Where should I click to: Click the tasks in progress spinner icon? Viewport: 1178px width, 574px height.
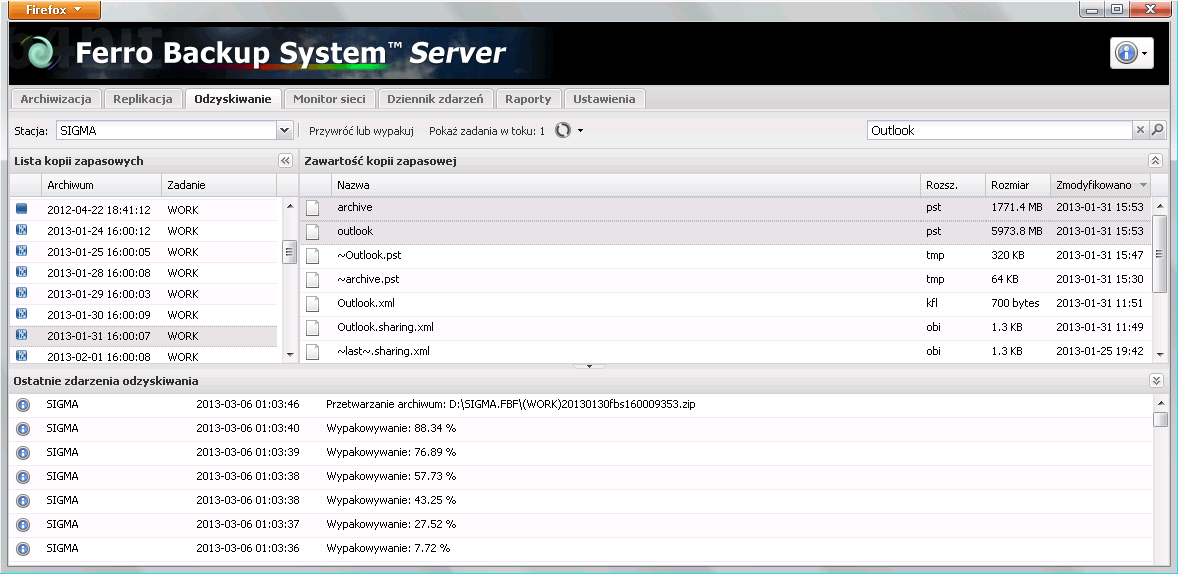click(562, 130)
